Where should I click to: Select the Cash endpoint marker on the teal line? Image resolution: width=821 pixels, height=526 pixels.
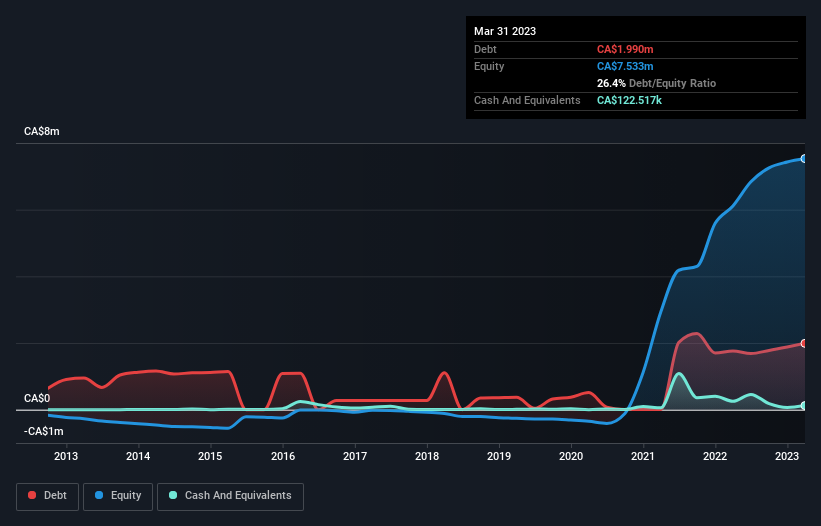[804, 406]
